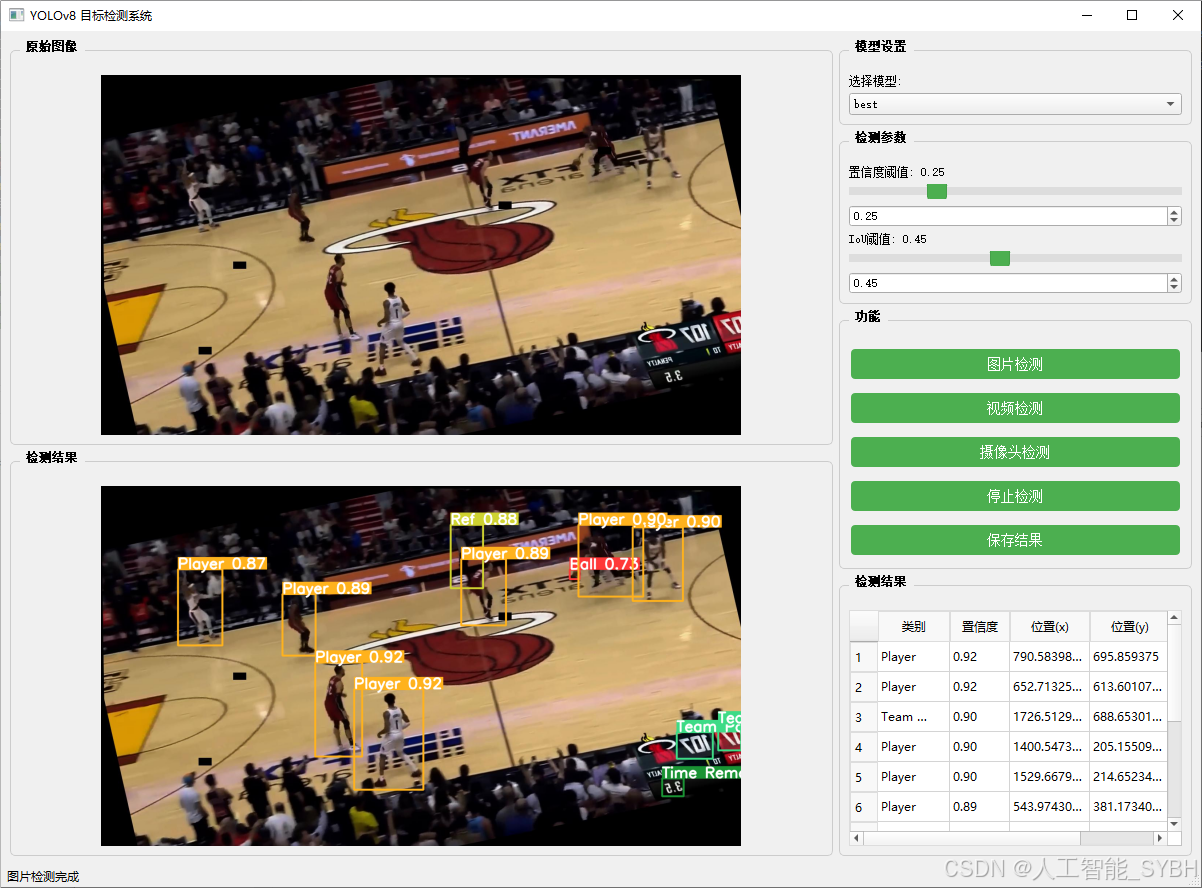The height and width of the screenshot is (888, 1202).
Task: Click the 1529.6679... position cell
Action: click(x=1049, y=777)
